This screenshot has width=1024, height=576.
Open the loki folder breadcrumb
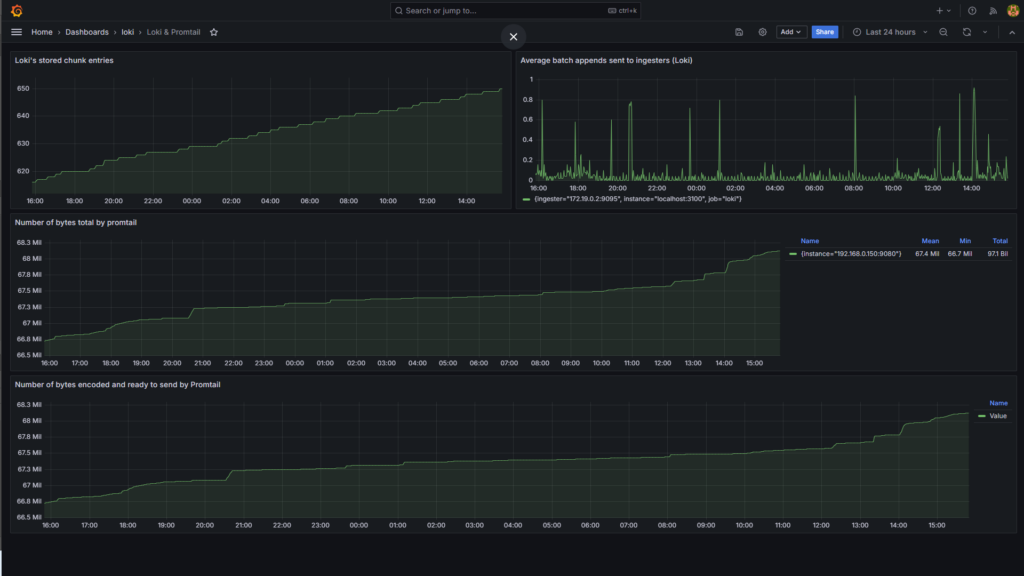click(x=127, y=32)
